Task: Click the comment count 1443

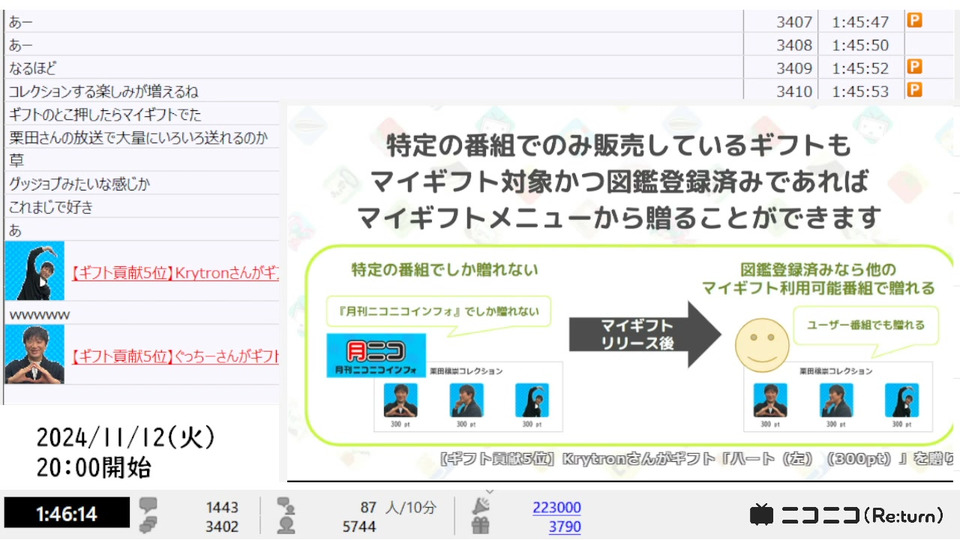Action: point(222,507)
